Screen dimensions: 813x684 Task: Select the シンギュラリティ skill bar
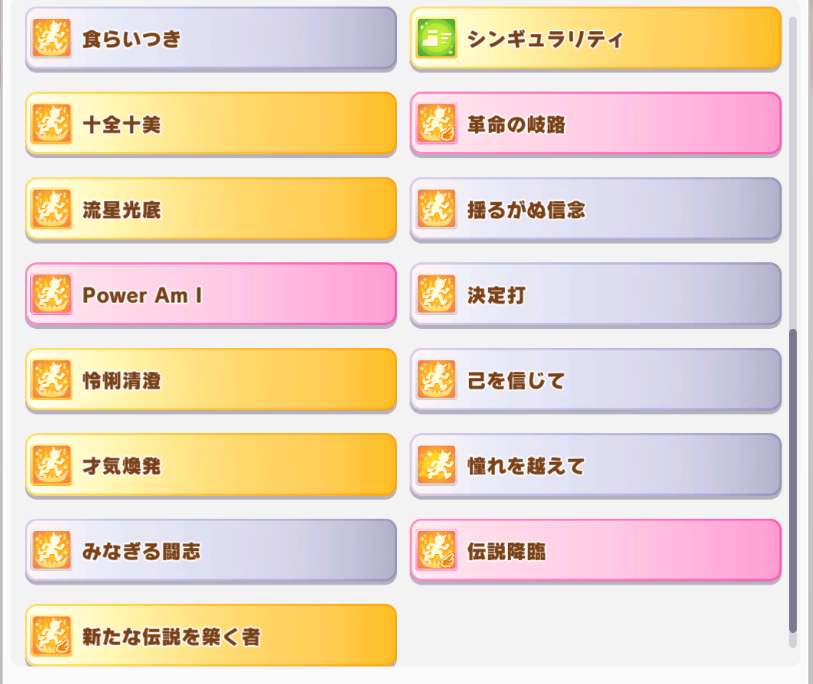[x=596, y=38]
